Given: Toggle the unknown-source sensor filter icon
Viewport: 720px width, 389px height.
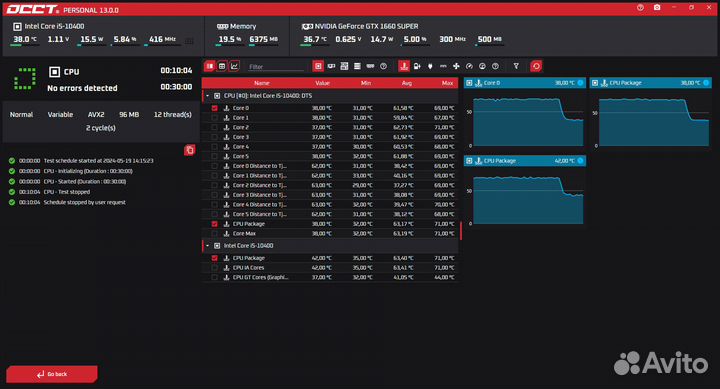Looking at the screenshot, I should pyautogui.click(x=383, y=66).
